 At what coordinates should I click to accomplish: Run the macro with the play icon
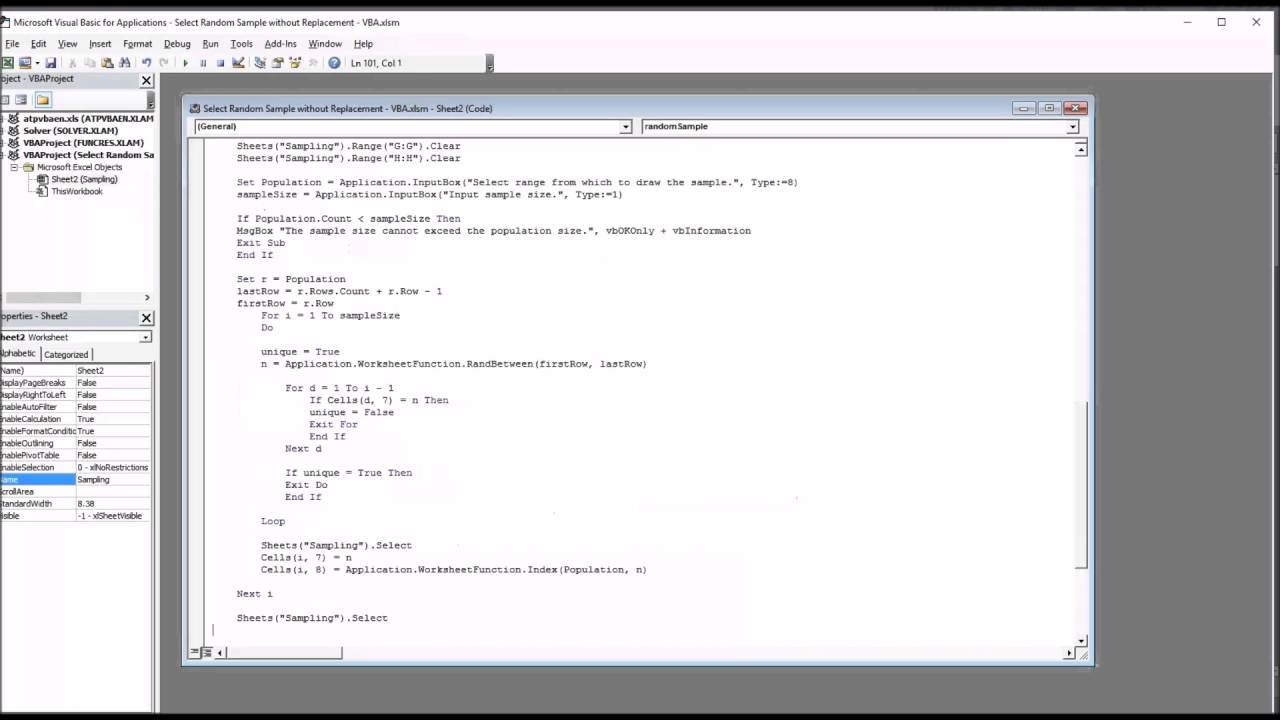click(x=185, y=63)
